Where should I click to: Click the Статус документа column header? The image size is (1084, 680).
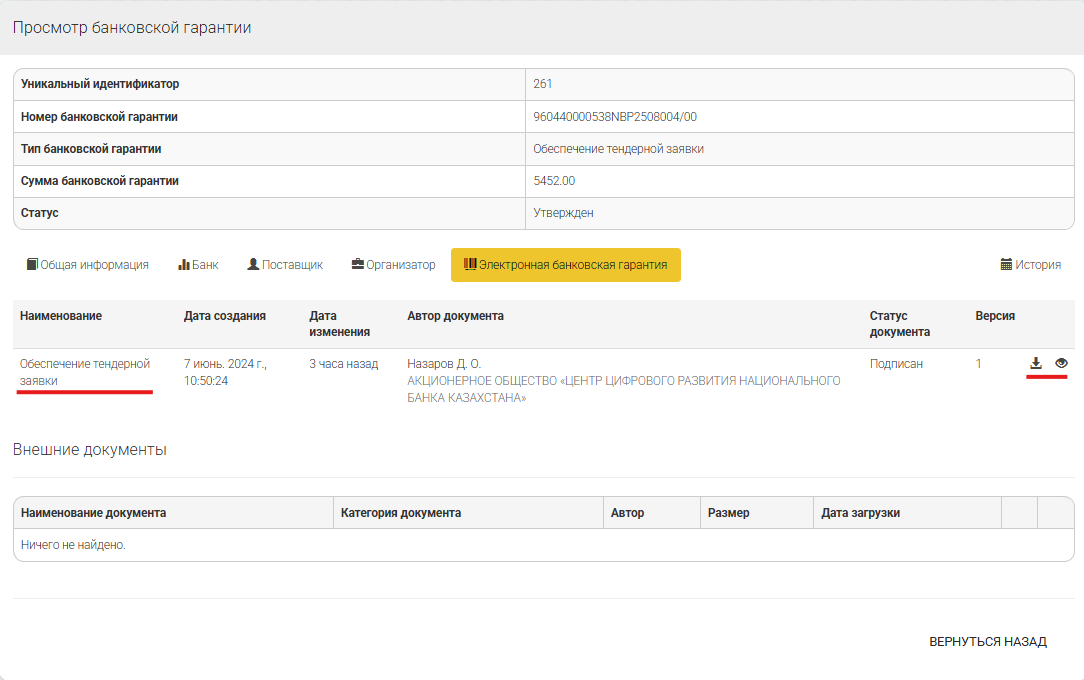(x=899, y=323)
